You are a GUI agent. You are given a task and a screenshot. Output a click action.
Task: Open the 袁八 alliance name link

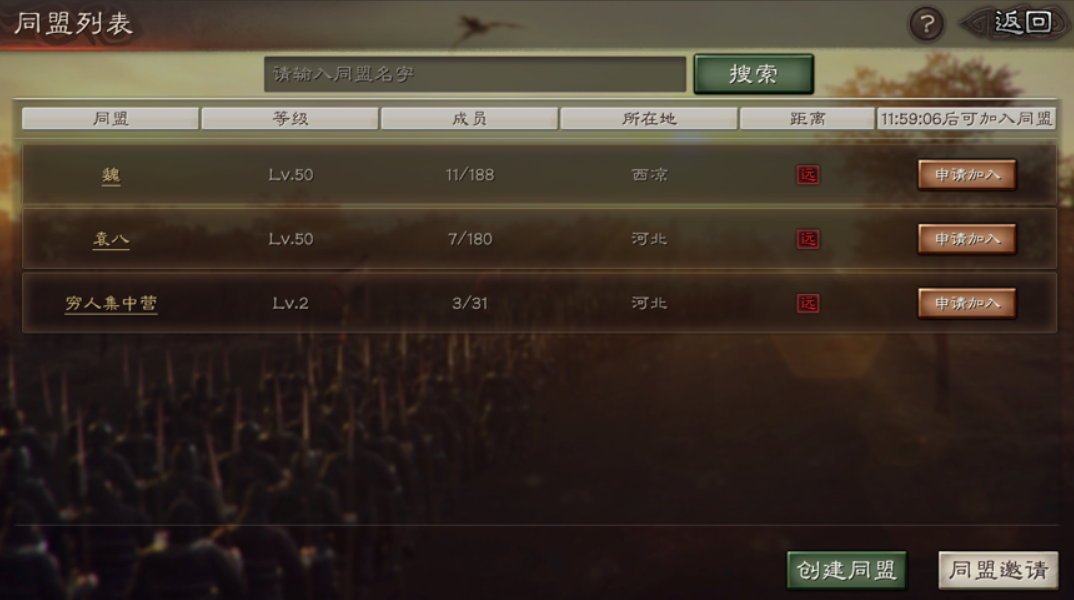tap(111, 239)
